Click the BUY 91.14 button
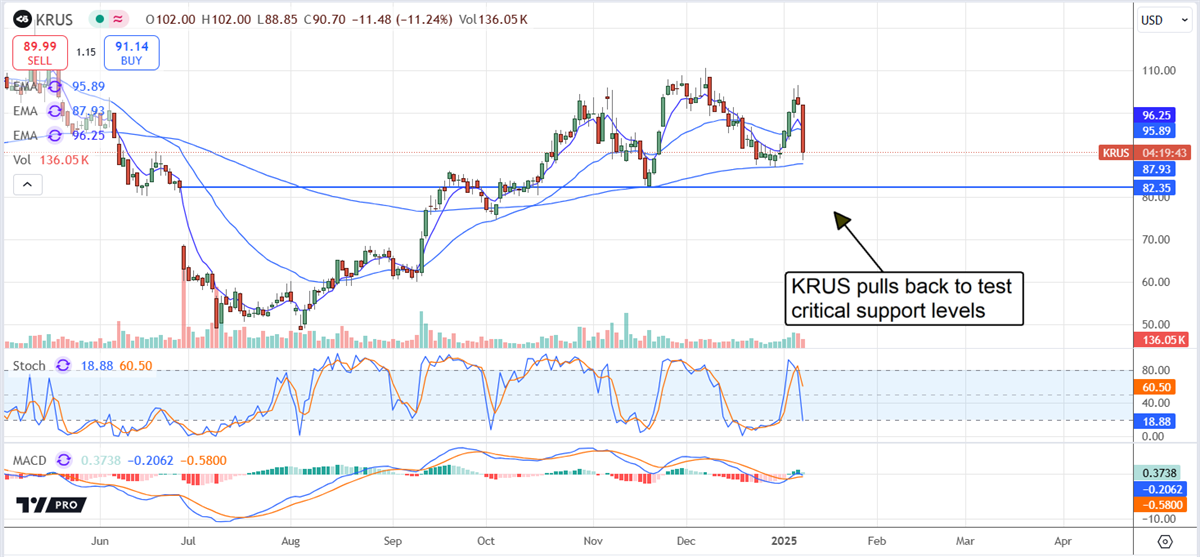Screen dimensions: 1200x557 click(132, 51)
